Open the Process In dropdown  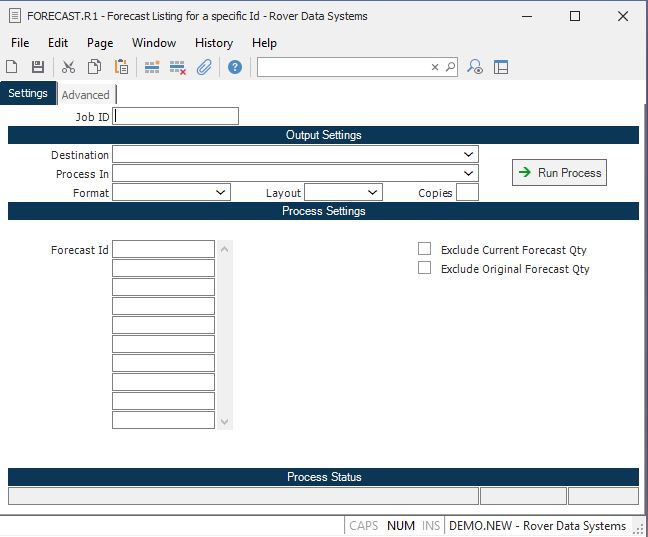click(x=468, y=174)
